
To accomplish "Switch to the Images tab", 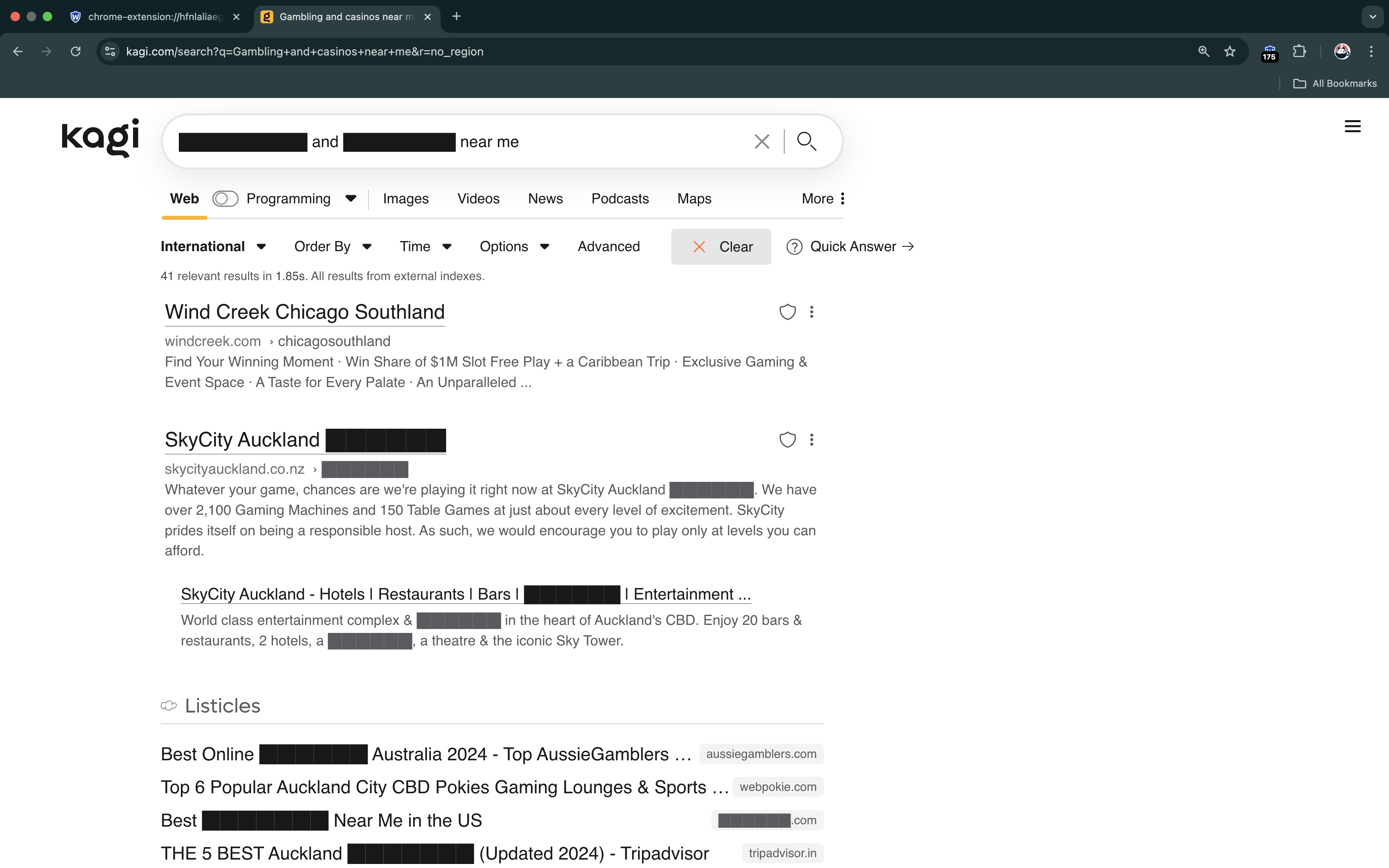I will 405,199.
